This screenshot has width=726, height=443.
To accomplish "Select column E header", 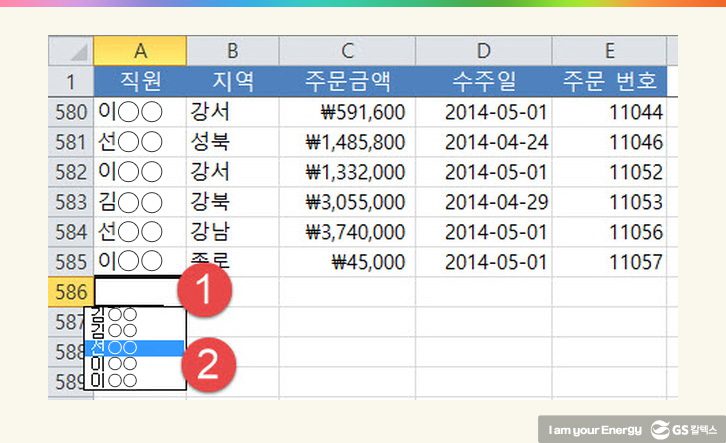I will pyautogui.click(x=610, y=51).
